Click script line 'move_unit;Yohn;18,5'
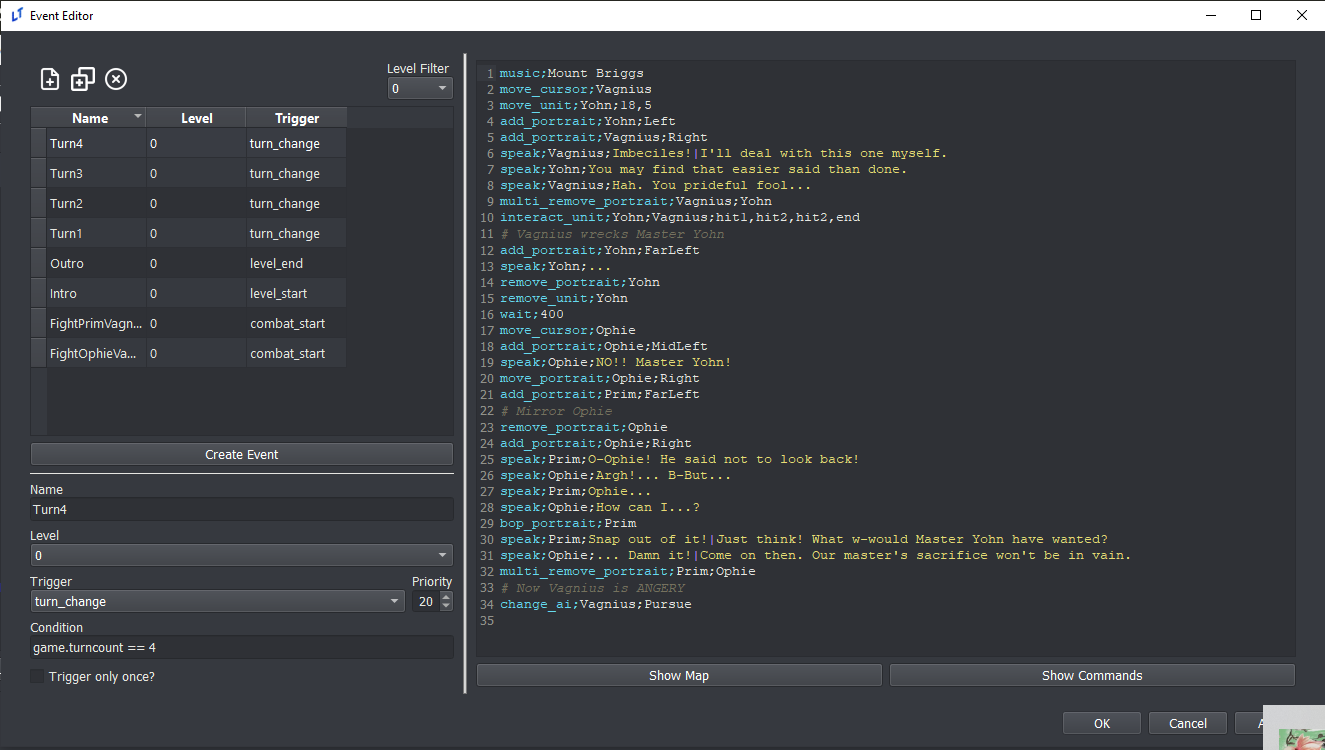The image size is (1325, 750). pos(576,105)
